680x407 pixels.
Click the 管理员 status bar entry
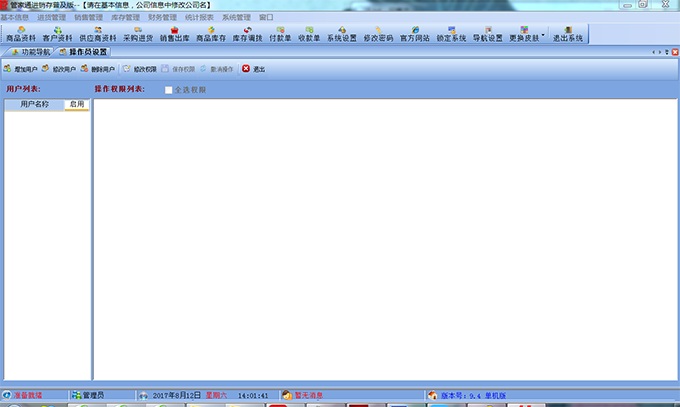tap(93, 395)
